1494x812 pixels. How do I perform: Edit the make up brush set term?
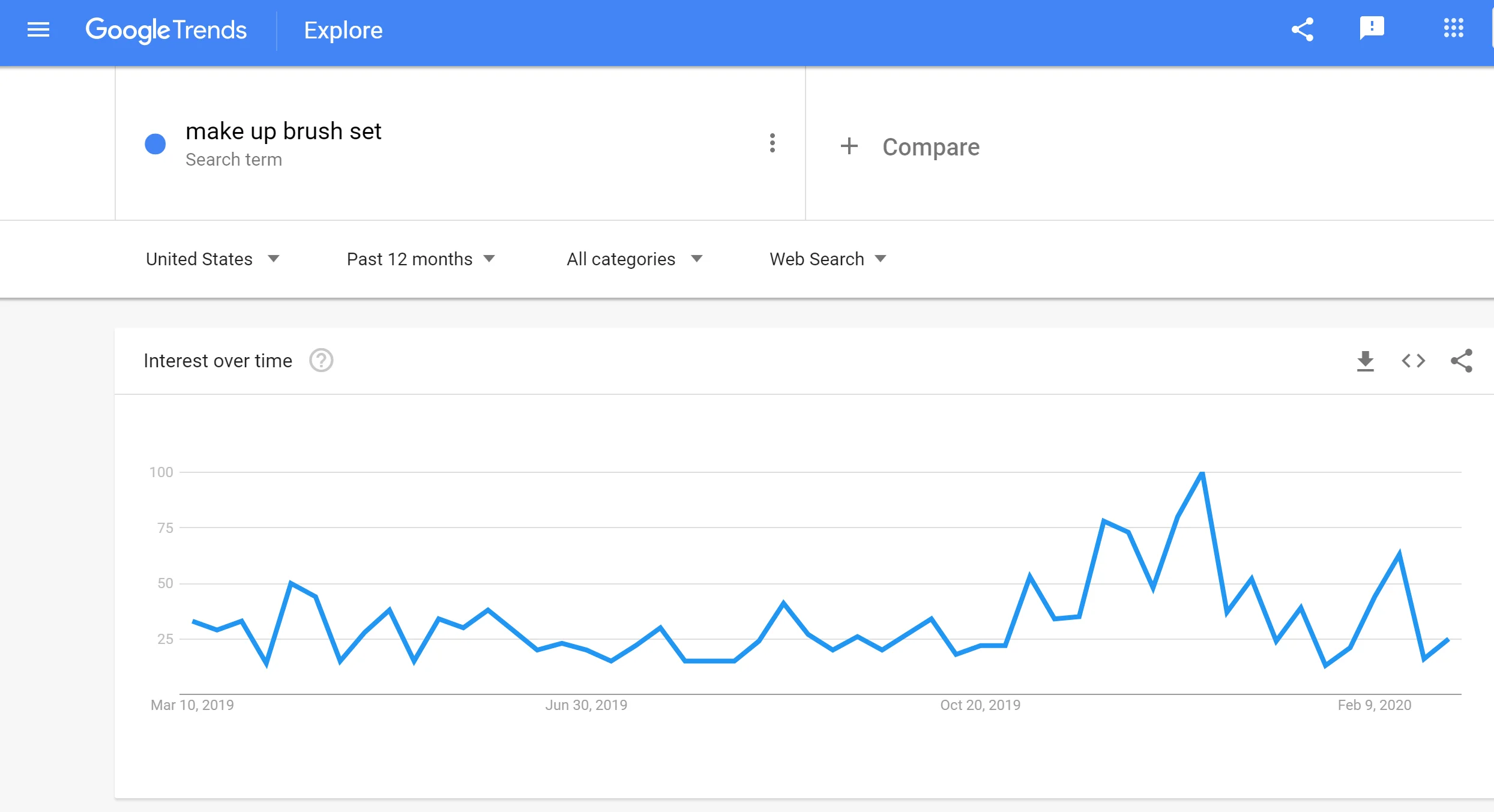coord(283,131)
